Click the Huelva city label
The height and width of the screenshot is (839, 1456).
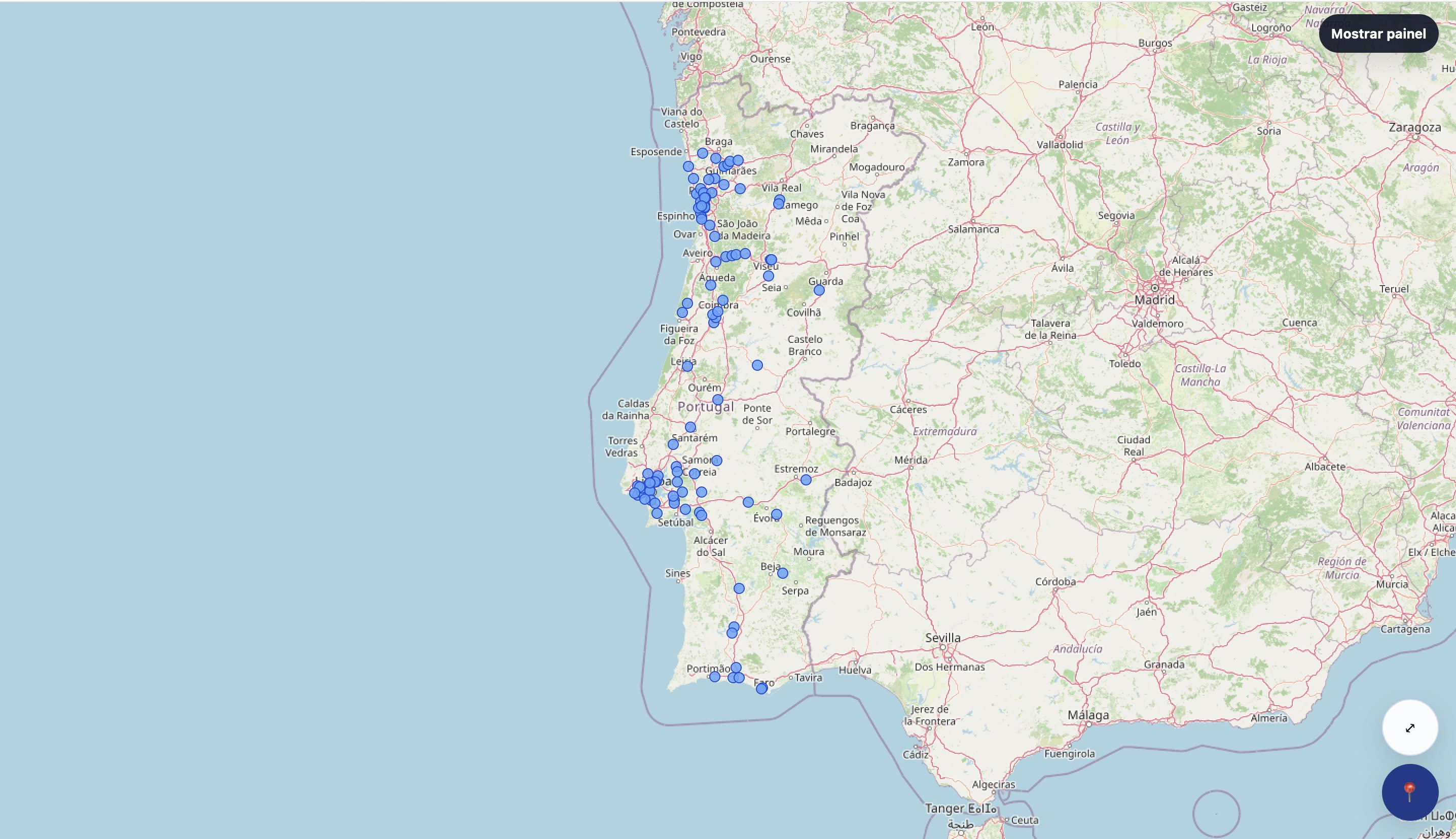[855, 670]
